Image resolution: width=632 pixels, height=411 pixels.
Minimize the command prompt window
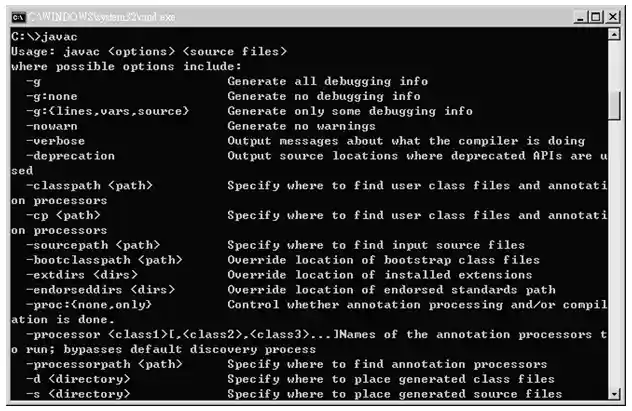click(x=582, y=17)
